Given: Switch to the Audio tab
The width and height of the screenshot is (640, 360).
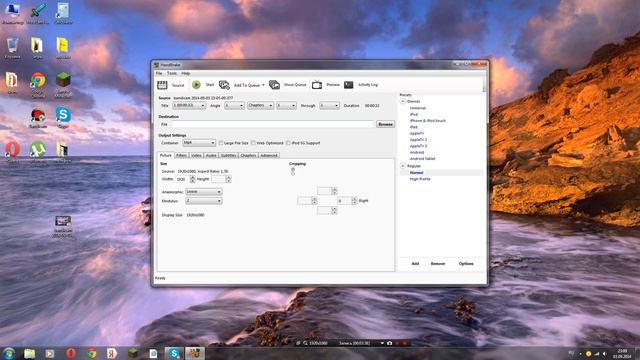Looking at the screenshot, I should point(211,156).
